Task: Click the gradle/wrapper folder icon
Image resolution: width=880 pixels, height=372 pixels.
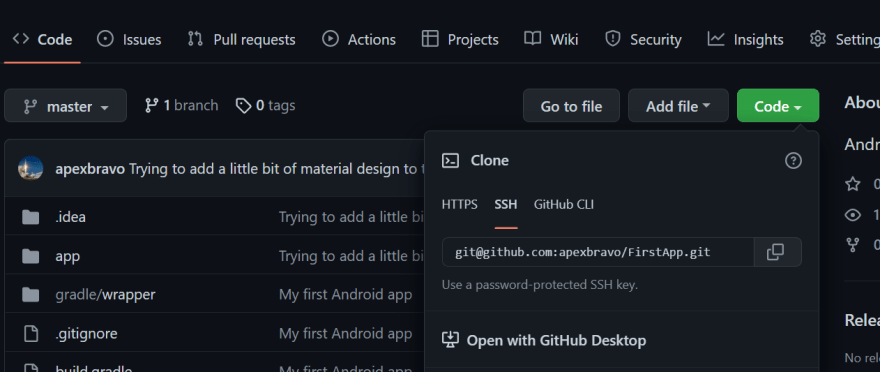Action: click(x=30, y=295)
